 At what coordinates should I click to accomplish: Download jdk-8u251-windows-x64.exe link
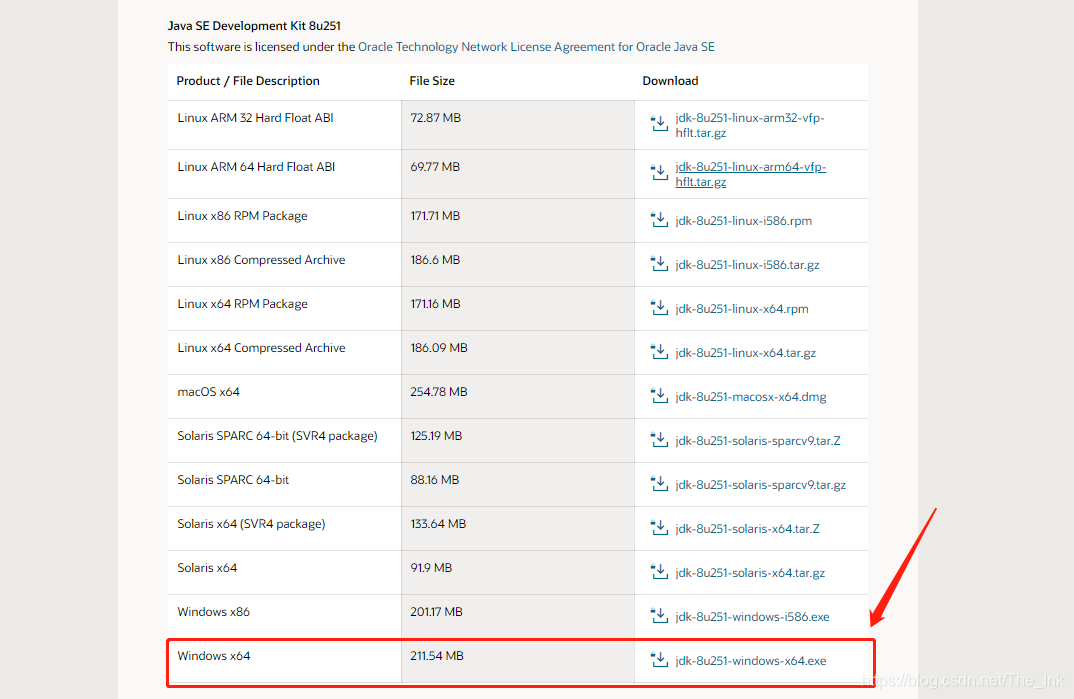[x=751, y=661]
